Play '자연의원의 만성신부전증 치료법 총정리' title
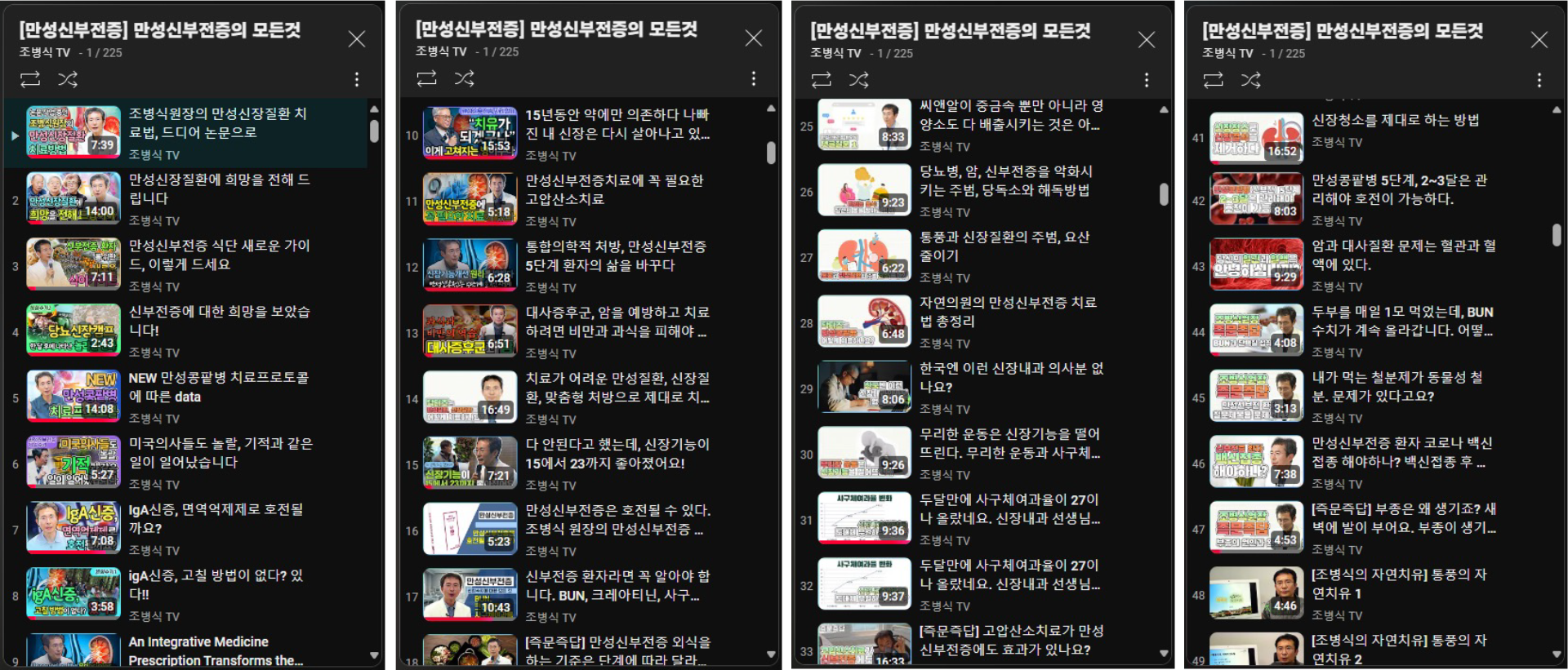The height and width of the screenshot is (670, 1568). point(1008,312)
